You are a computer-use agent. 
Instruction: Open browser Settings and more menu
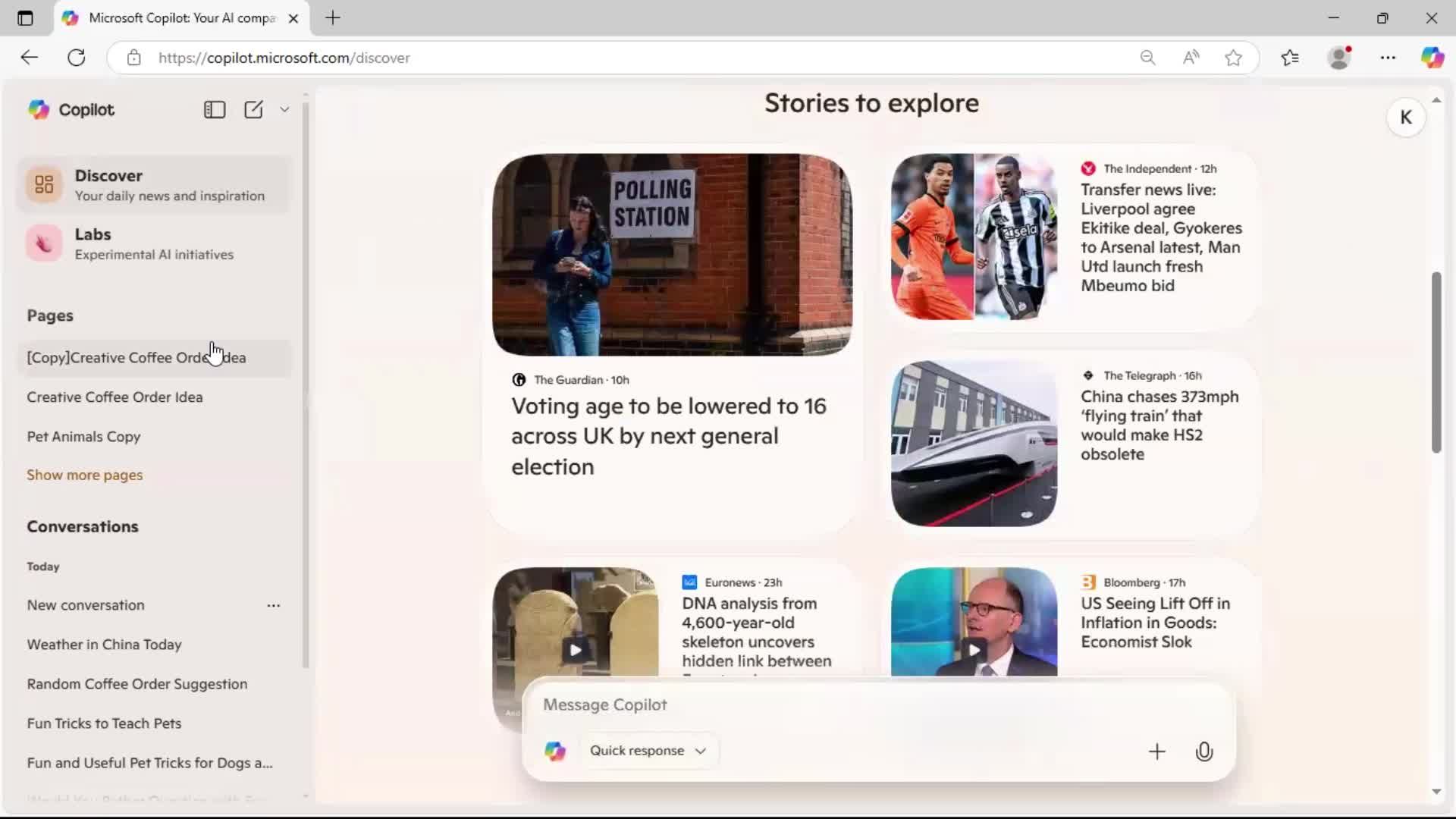pyautogui.click(x=1388, y=58)
